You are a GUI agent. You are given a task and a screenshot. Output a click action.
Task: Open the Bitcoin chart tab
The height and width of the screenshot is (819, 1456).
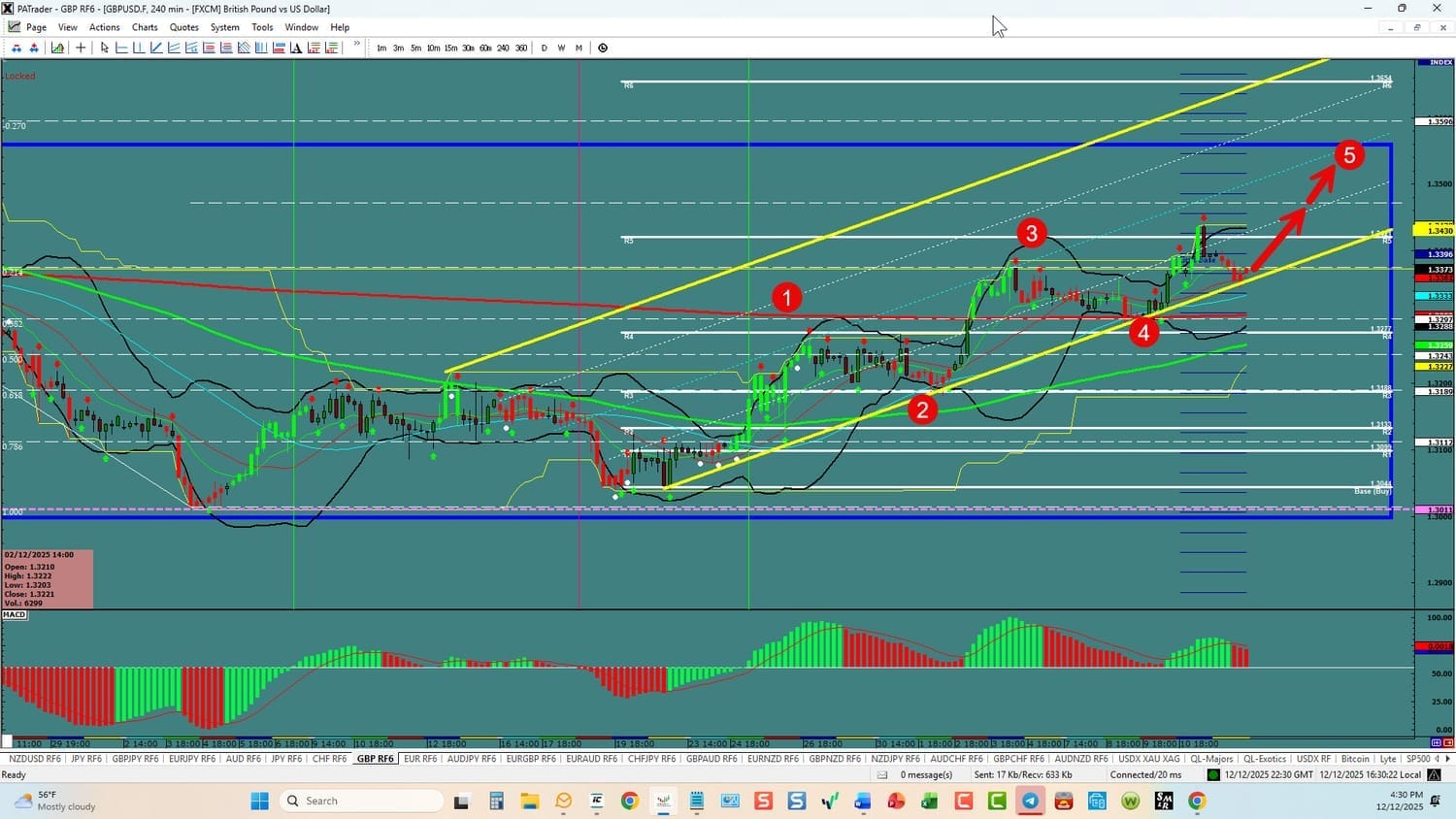tap(1355, 759)
